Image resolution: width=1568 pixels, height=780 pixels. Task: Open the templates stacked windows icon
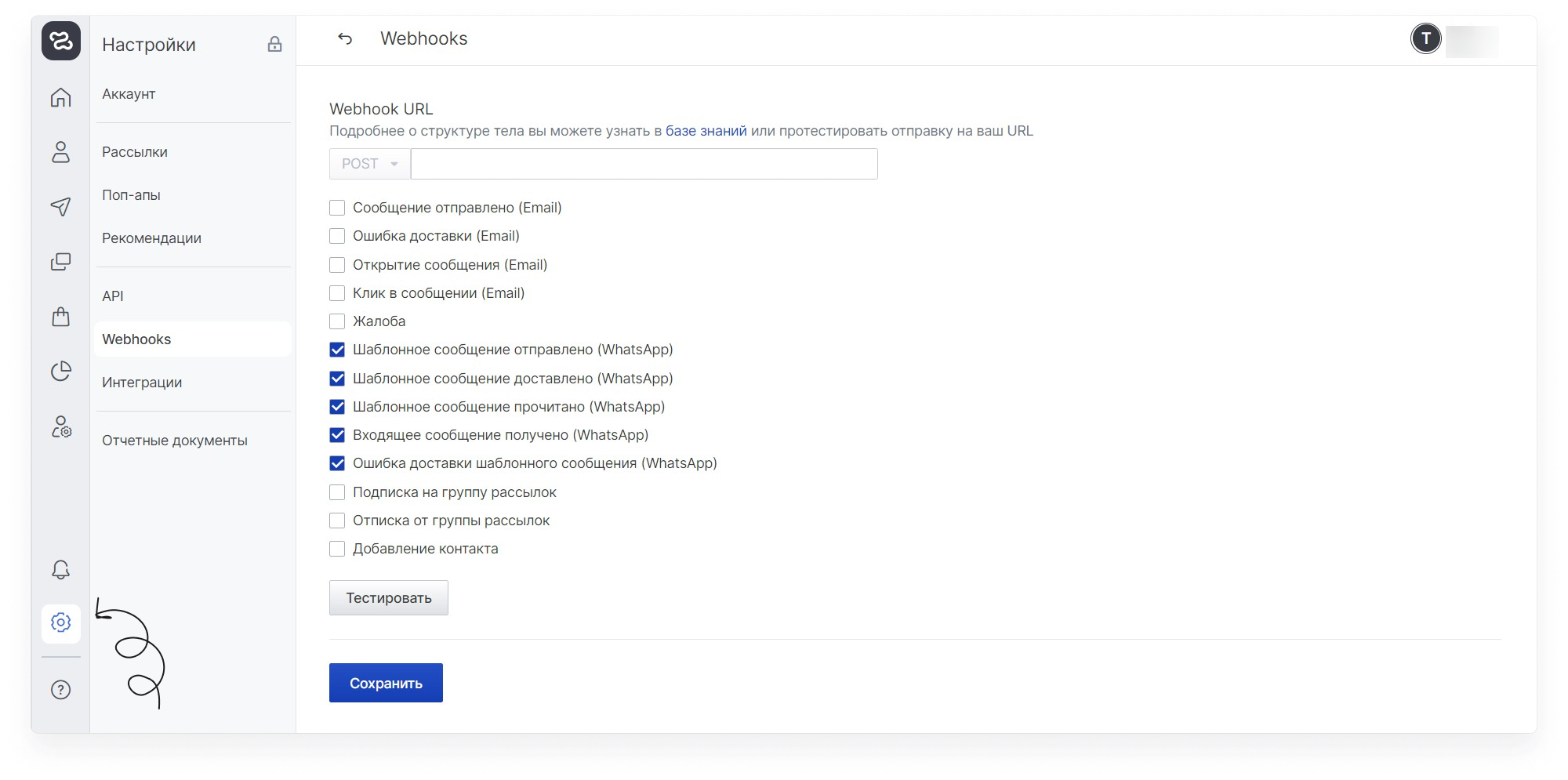61,261
